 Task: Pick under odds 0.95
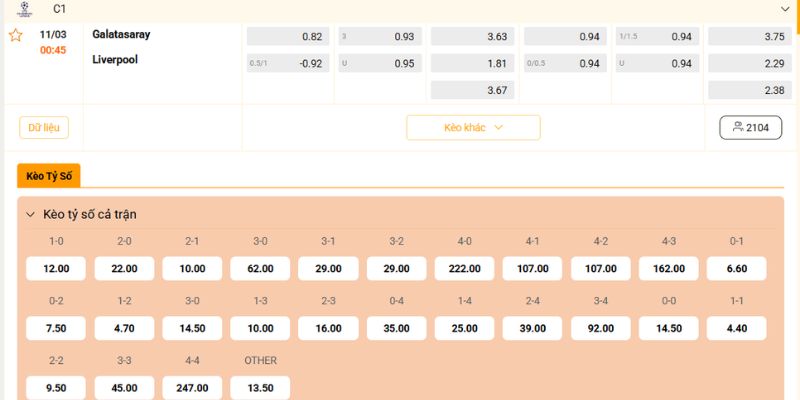[380, 63]
